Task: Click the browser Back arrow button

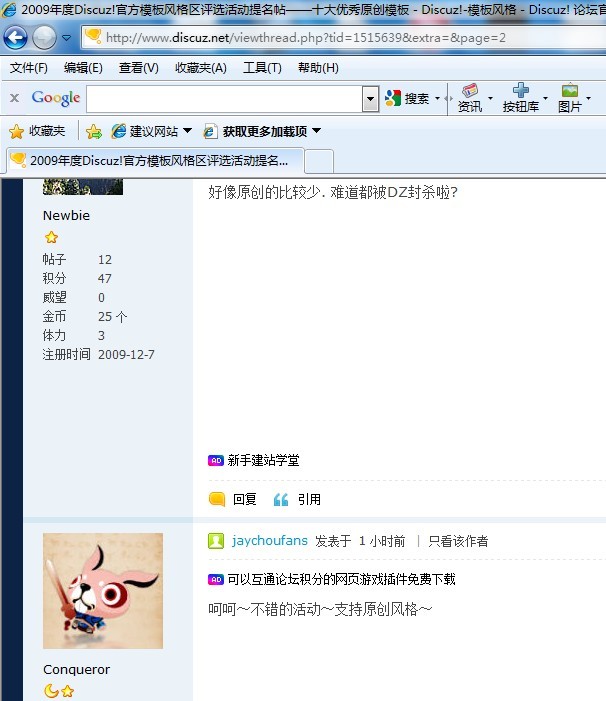Action: point(16,38)
